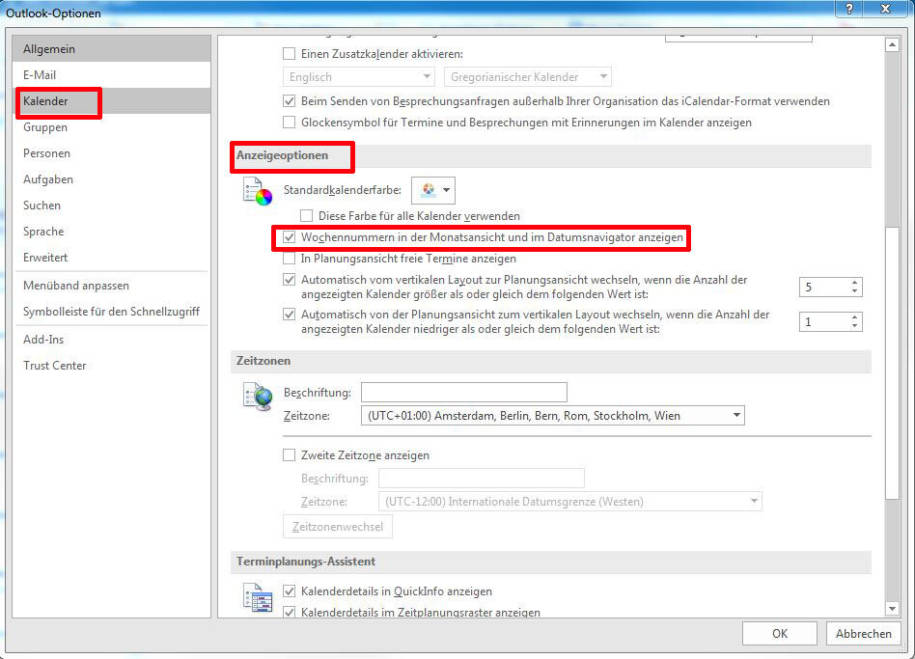Open Symbolleiste für den Schnellzugriff settings

pyautogui.click(x=111, y=312)
